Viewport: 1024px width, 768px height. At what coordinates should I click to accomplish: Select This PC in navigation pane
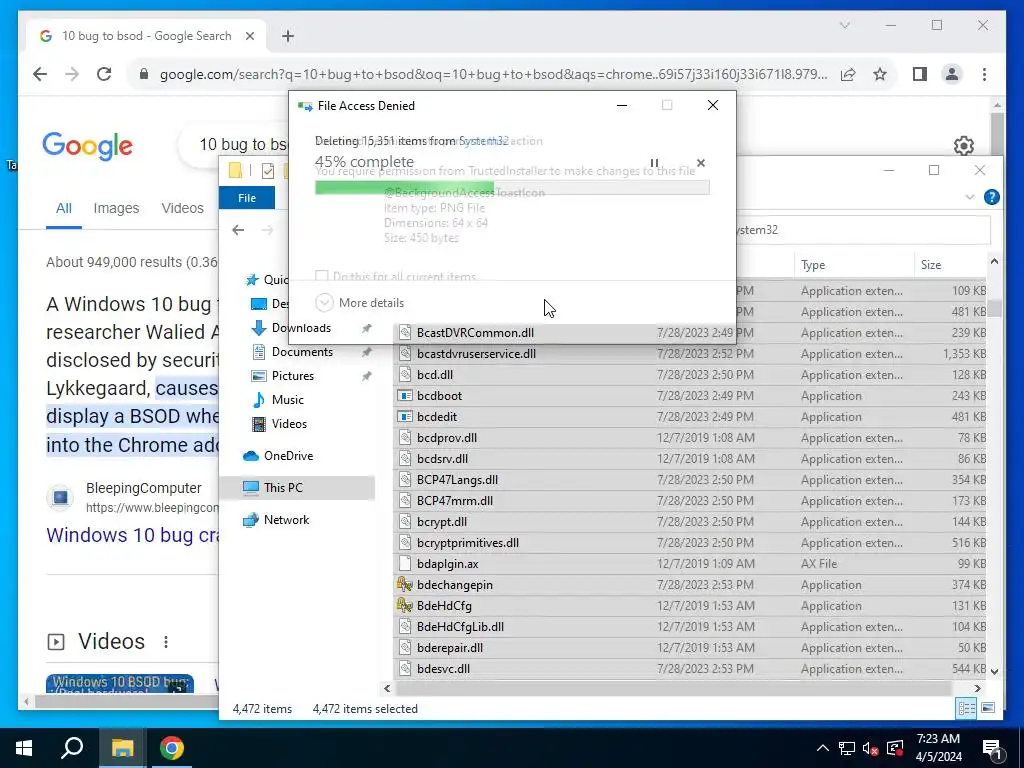pos(283,488)
